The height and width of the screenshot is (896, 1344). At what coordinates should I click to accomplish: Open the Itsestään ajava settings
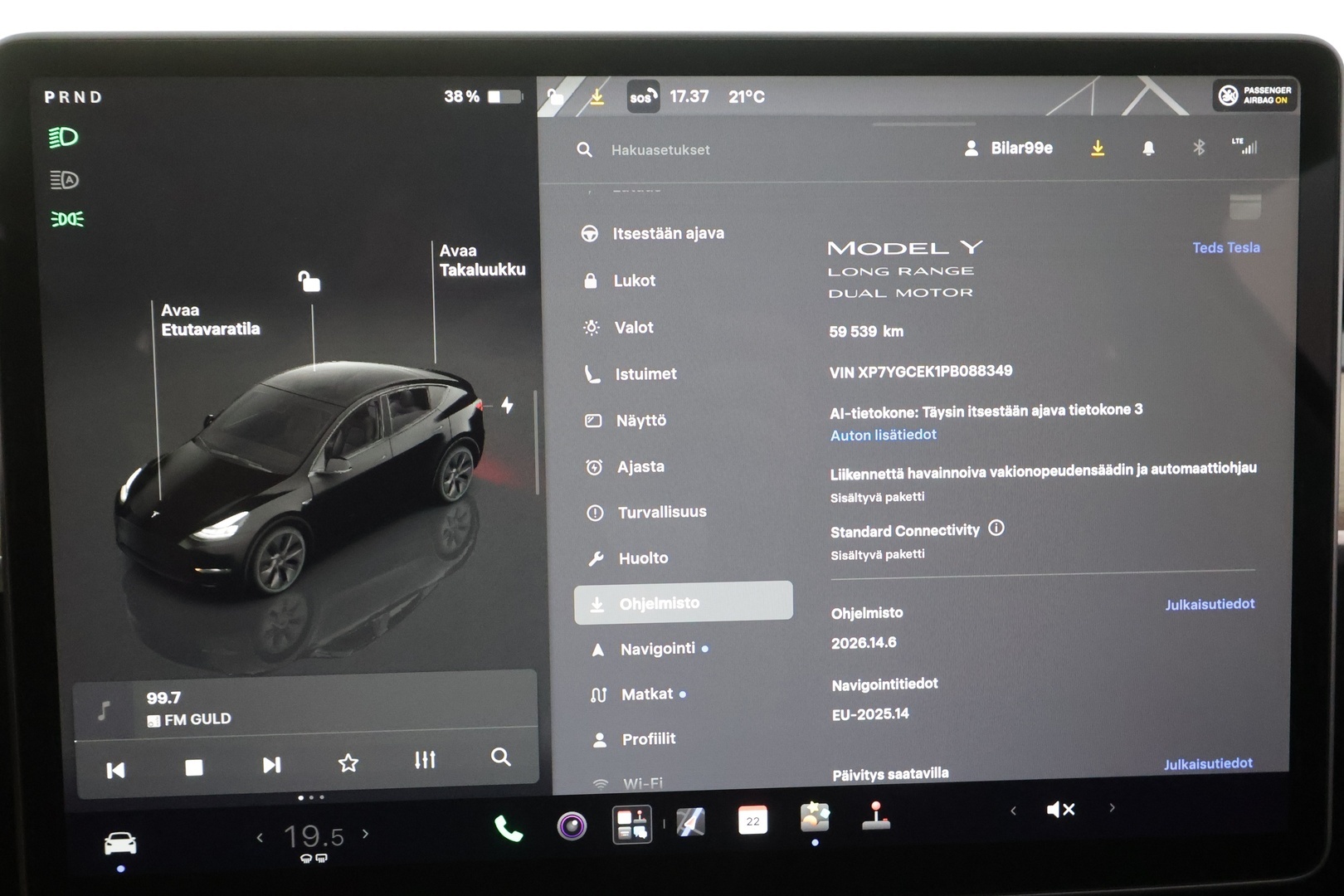(x=653, y=234)
